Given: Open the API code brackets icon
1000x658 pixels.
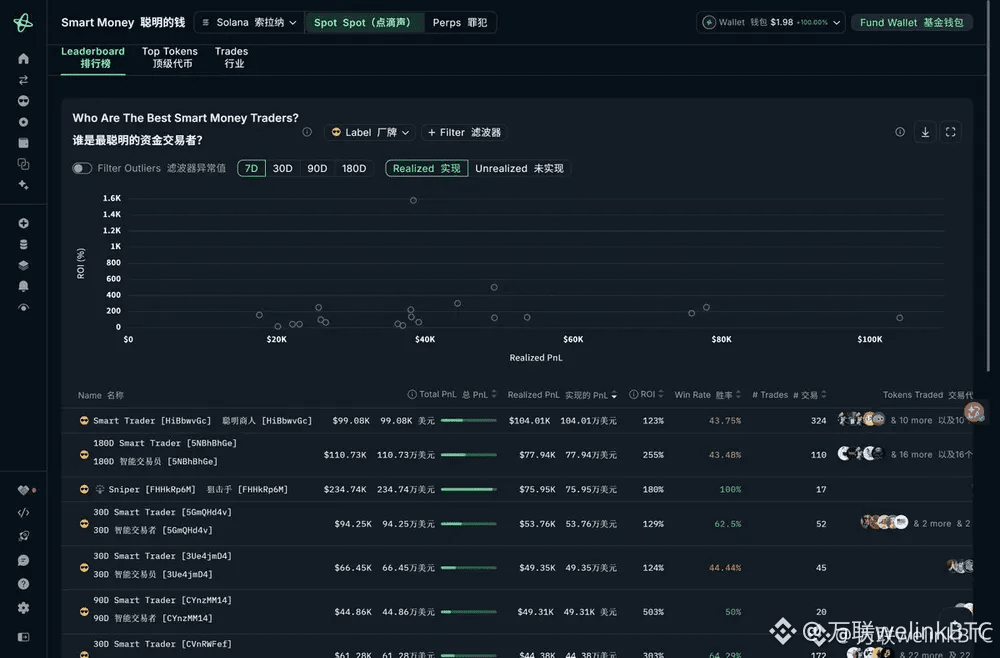Looking at the screenshot, I should pos(24,513).
